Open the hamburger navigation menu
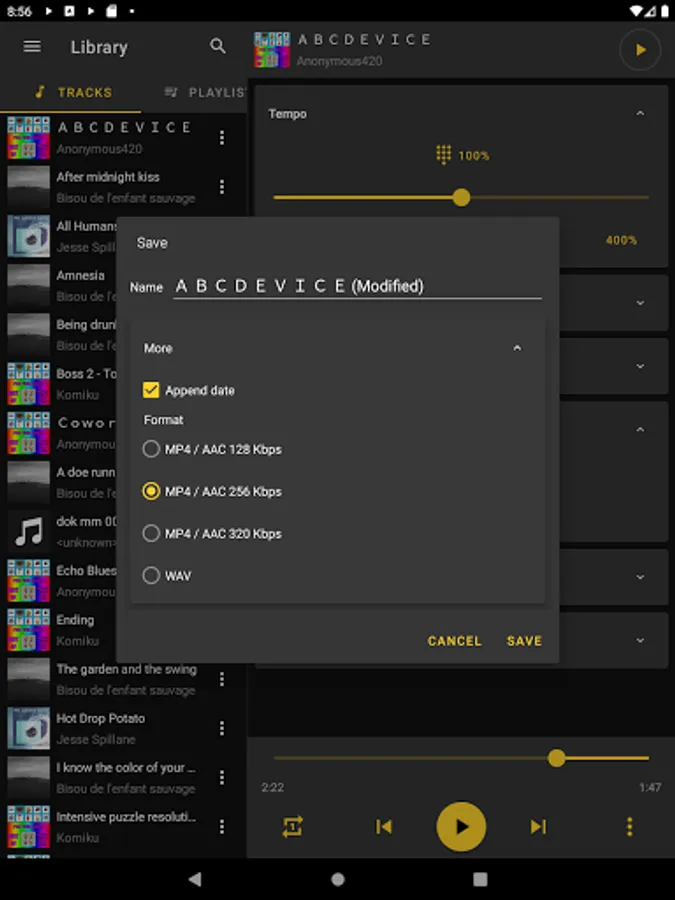Viewport: 675px width, 900px height. [32, 46]
